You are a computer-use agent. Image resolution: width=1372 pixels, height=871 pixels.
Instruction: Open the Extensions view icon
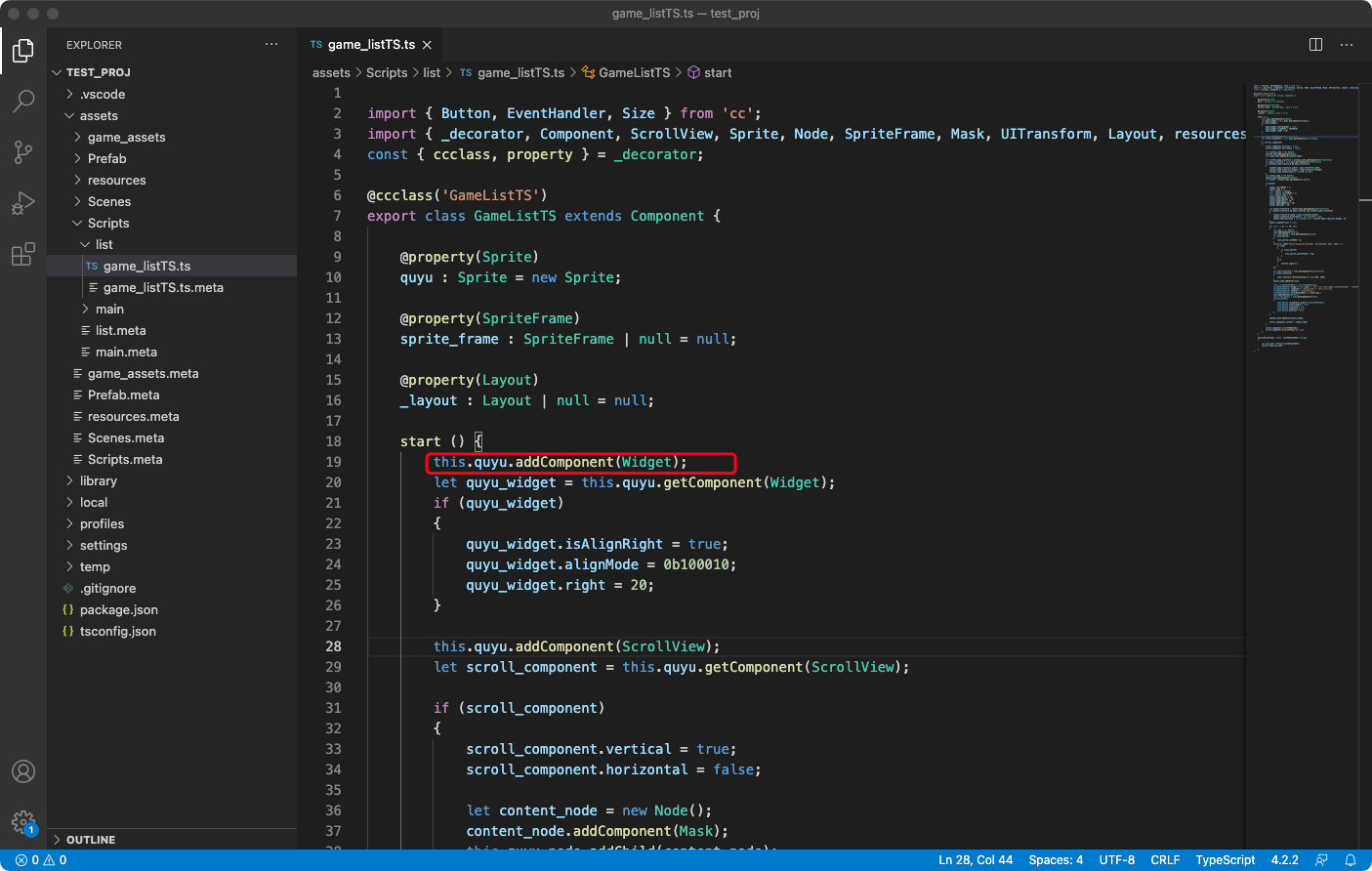click(x=23, y=255)
